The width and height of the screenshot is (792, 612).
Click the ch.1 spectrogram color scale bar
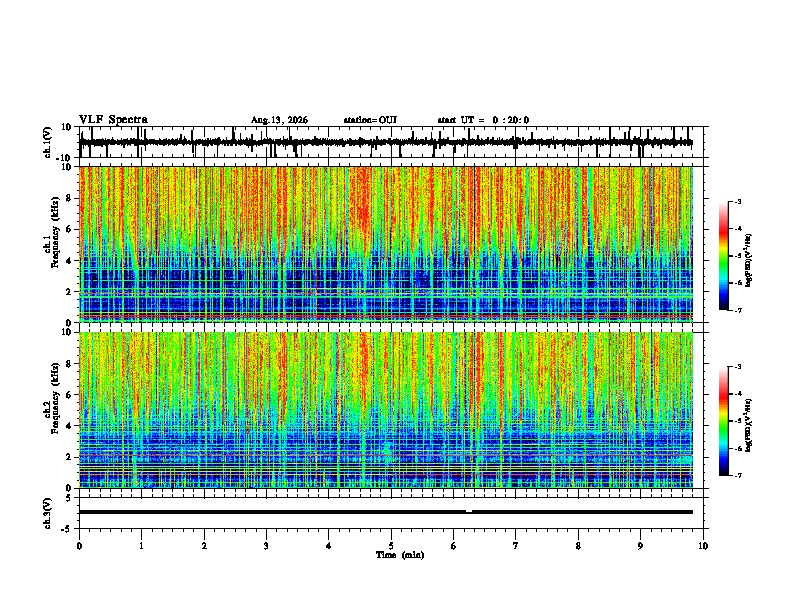pos(724,256)
